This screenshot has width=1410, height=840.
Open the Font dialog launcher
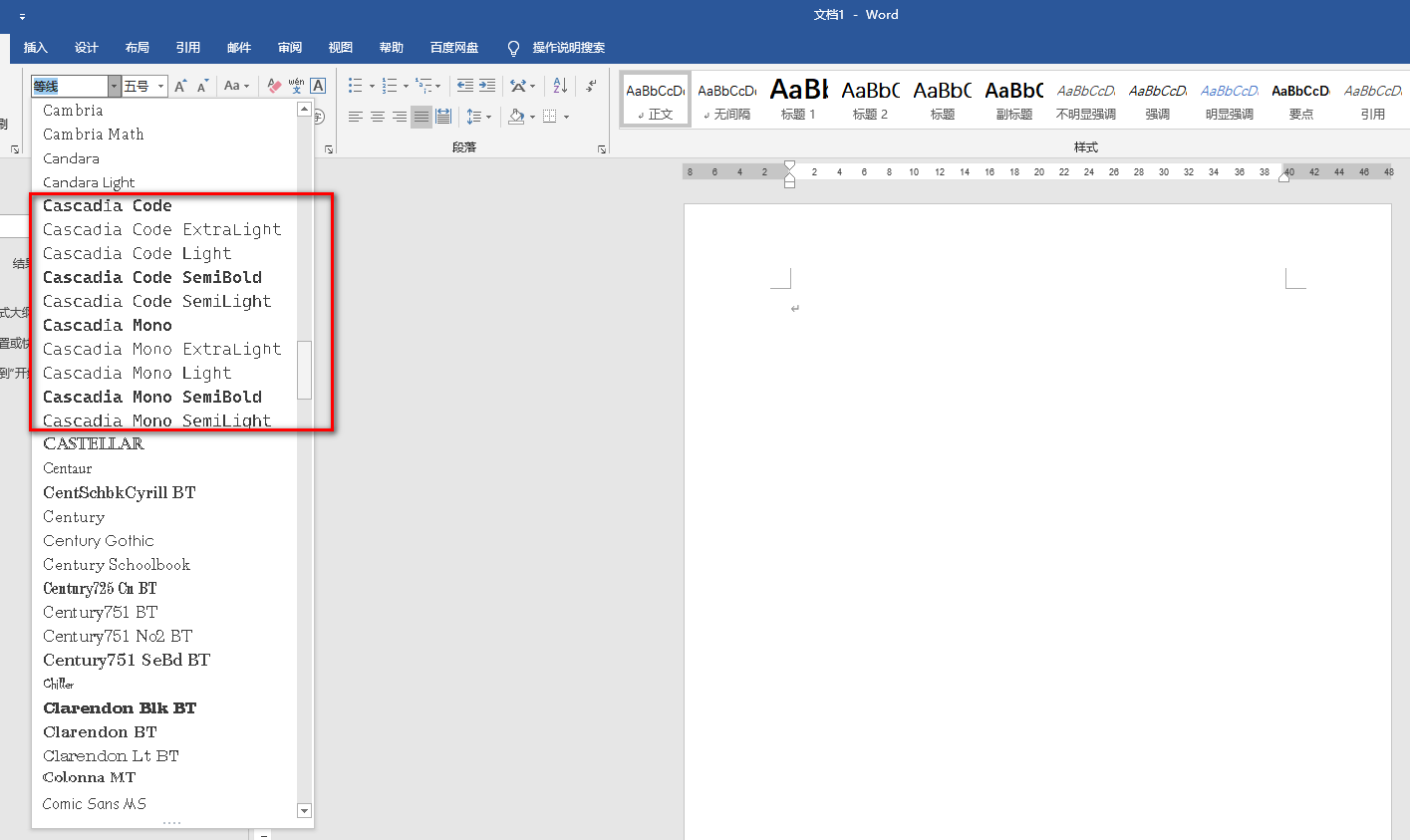(x=329, y=148)
